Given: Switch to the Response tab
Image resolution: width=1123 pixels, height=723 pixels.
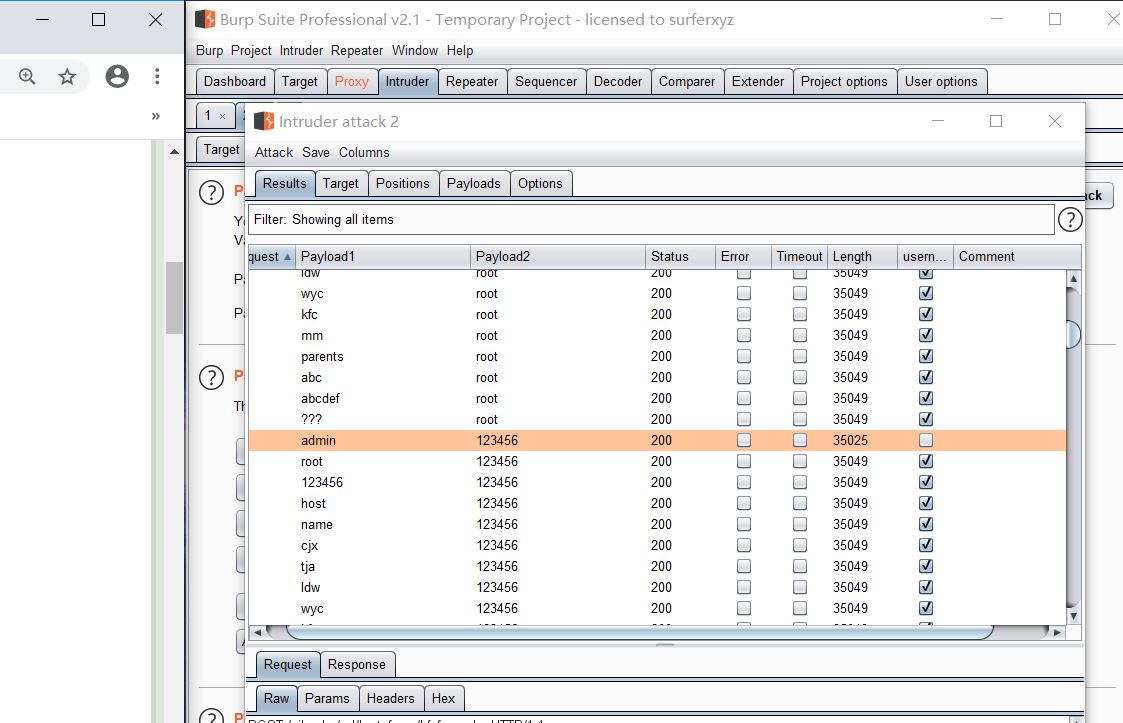Looking at the screenshot, I should [356, 664].
